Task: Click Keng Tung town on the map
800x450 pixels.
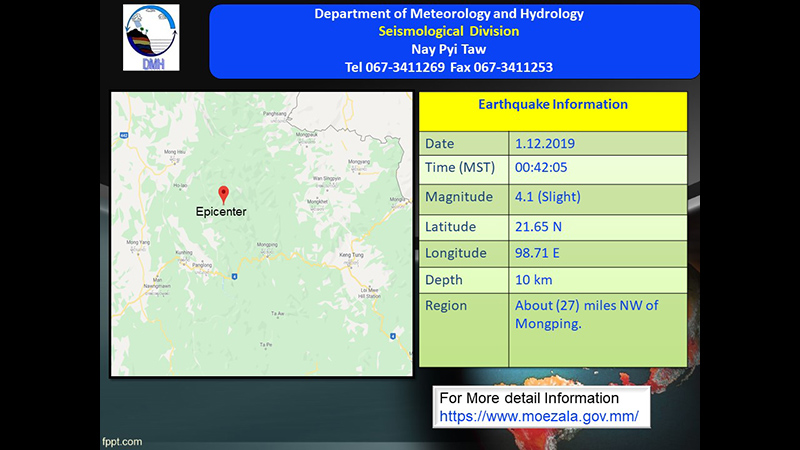Action: 352,257
